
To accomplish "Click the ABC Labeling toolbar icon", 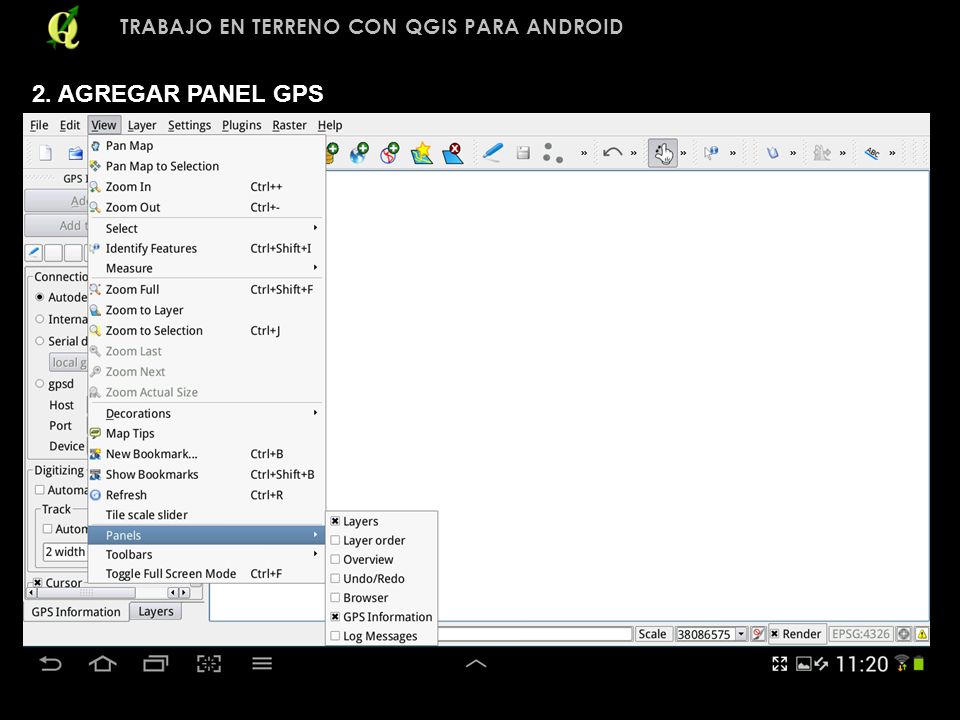I will click(872, 152).
